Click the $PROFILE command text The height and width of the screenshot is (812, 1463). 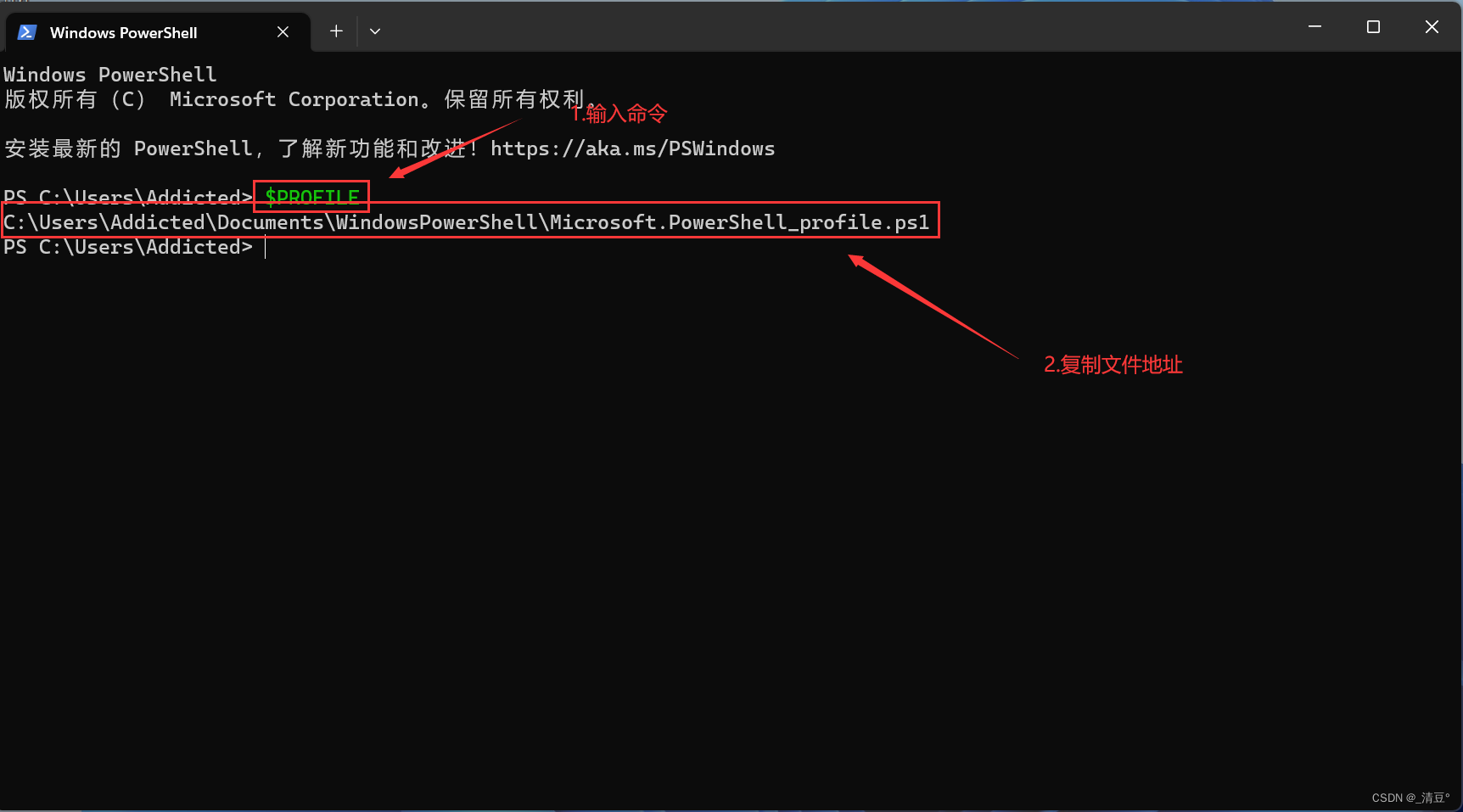(312, 197)
